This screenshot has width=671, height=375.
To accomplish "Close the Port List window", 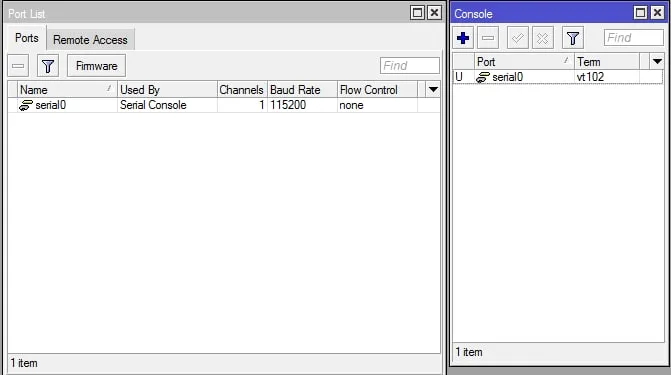I will click(x=434, y=13).
